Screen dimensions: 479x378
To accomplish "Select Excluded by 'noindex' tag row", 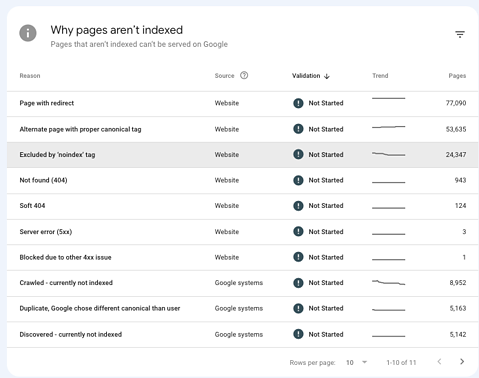I will click(242, 155).
